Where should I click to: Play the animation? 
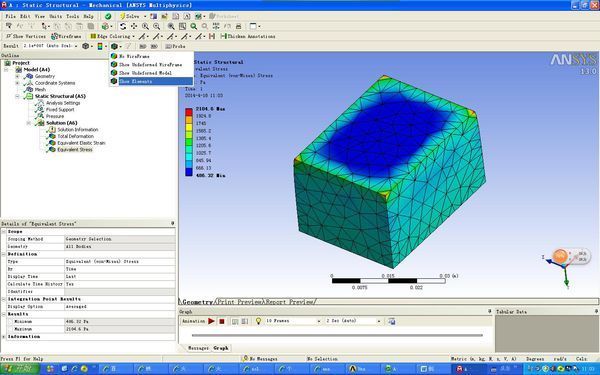tap(211, 321)
